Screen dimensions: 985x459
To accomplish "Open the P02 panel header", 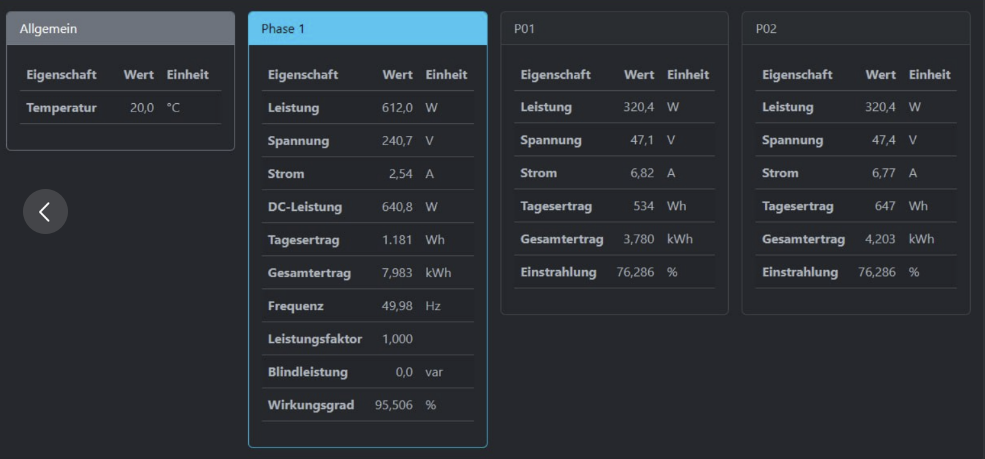I will (x=855, y=28).
